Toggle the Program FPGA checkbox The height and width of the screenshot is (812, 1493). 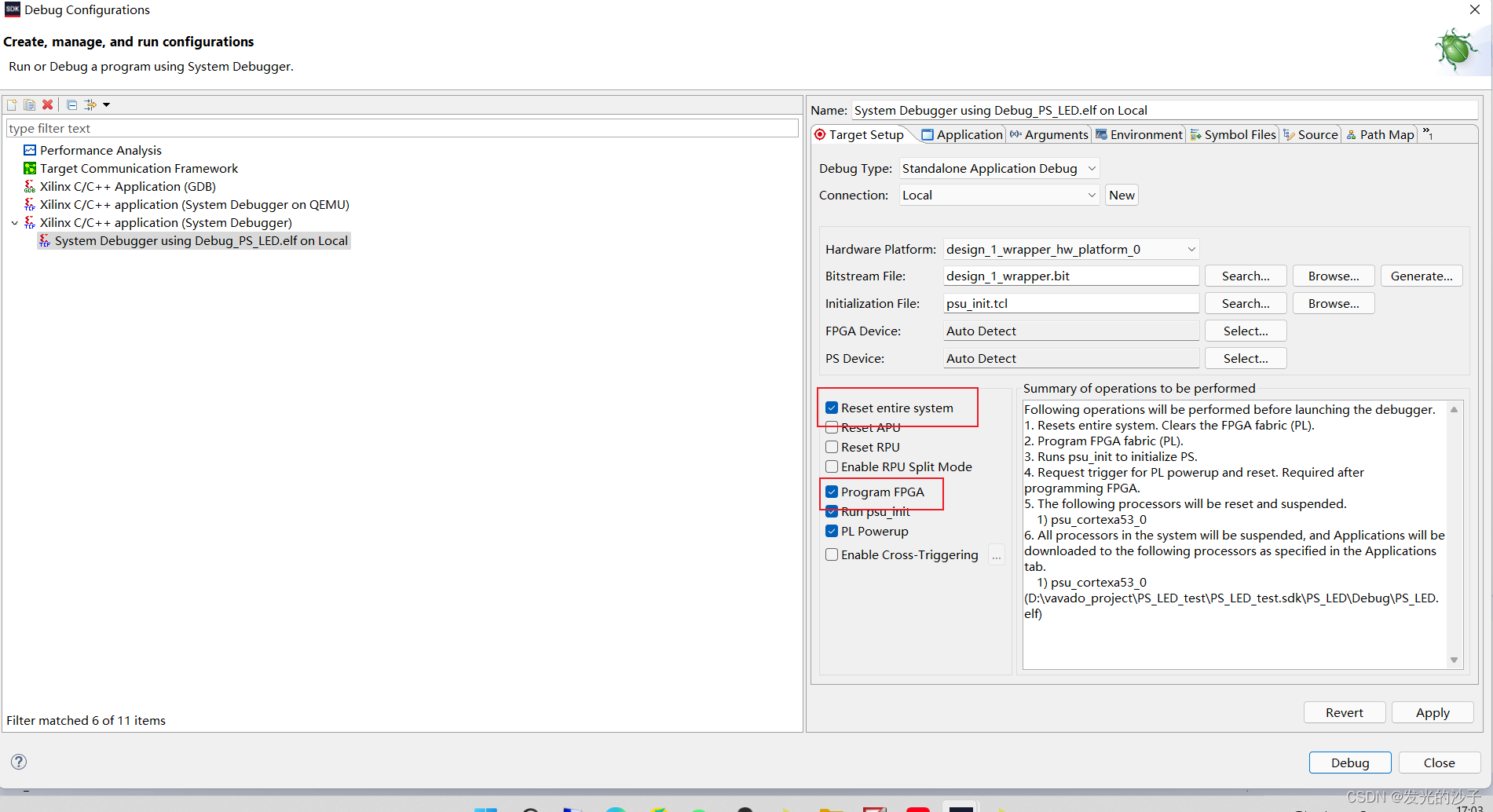point(832,492)
